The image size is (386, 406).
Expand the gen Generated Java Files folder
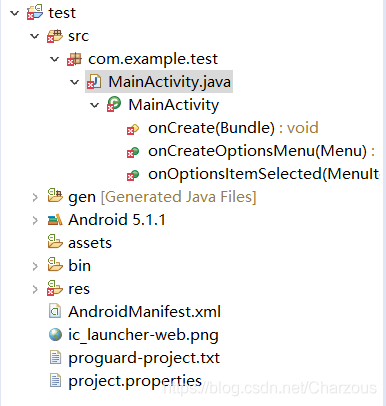(x=35, y=197)
